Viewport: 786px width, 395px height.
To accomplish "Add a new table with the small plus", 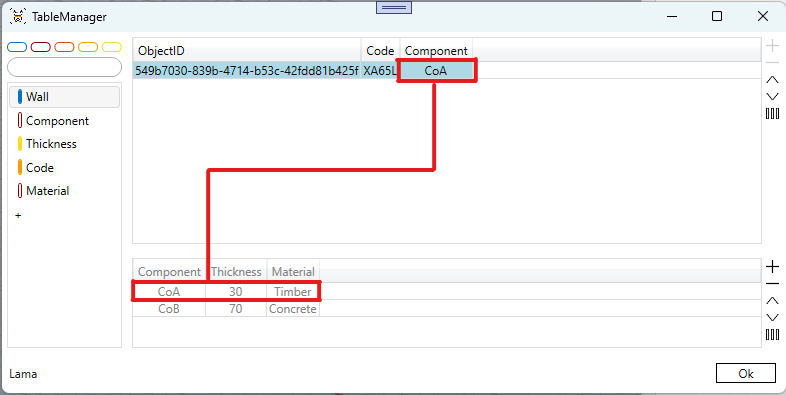I will coord(18,216).
